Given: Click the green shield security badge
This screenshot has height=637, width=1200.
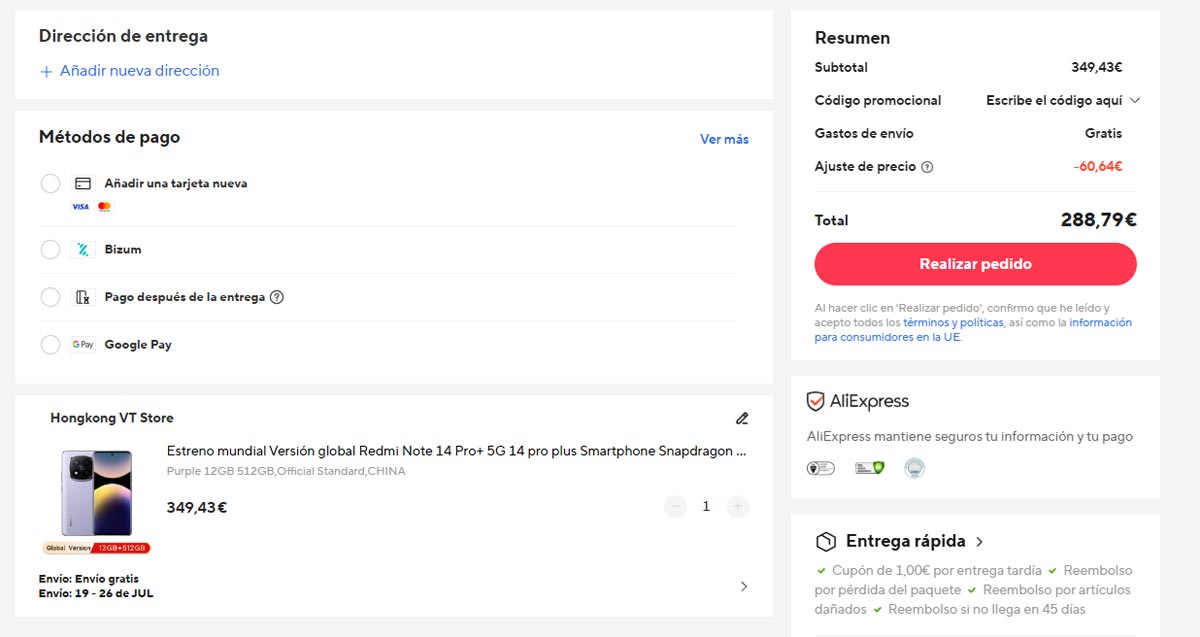Looking at the screenshot, I should point(869,467).
